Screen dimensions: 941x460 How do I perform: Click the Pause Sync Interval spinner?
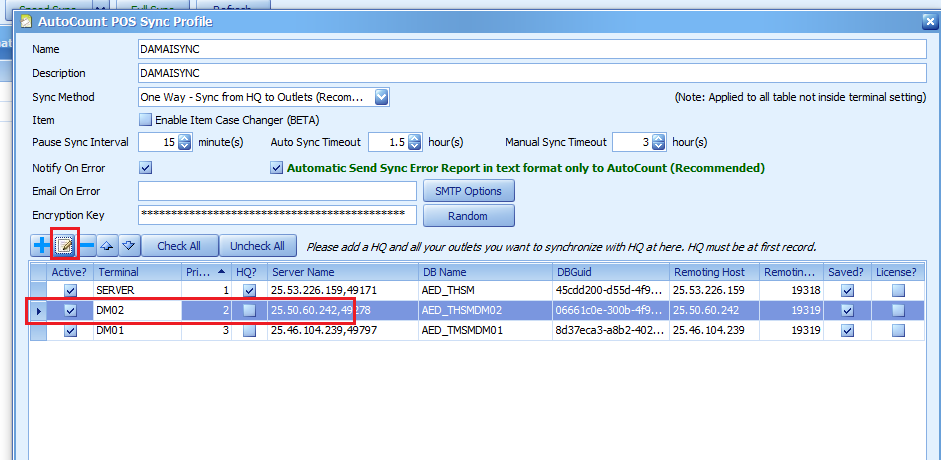[184, 143]
